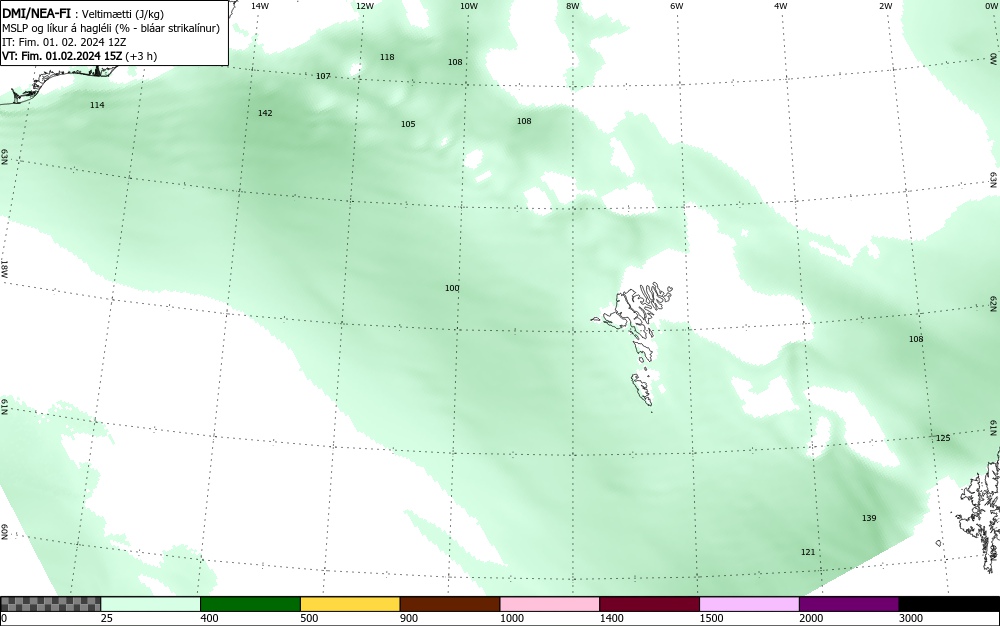1000x626 pixels.
Task: Click the legend scale label 900
Action: tap(409, 618)
